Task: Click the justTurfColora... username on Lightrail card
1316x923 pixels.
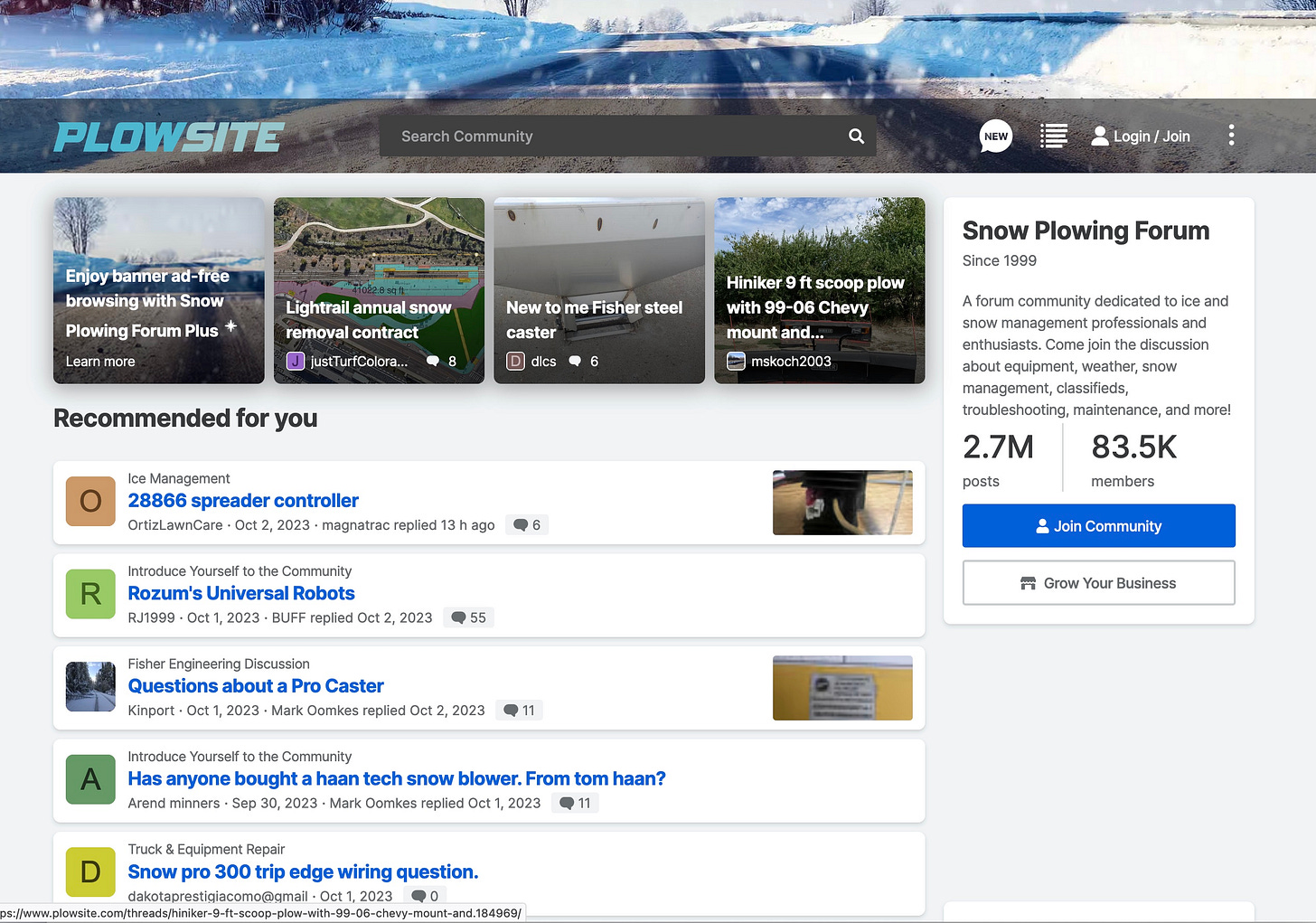Action: [x=359, y=361]
